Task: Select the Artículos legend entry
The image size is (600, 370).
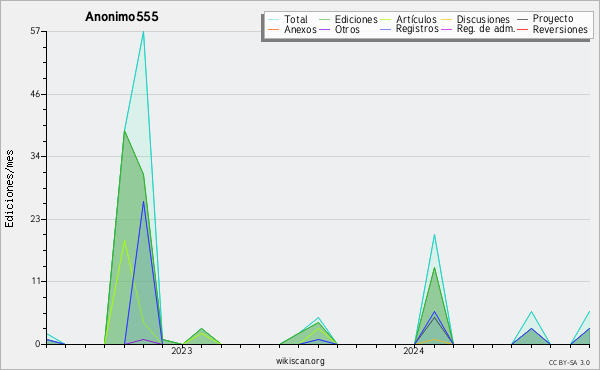Action: point(408,19)
